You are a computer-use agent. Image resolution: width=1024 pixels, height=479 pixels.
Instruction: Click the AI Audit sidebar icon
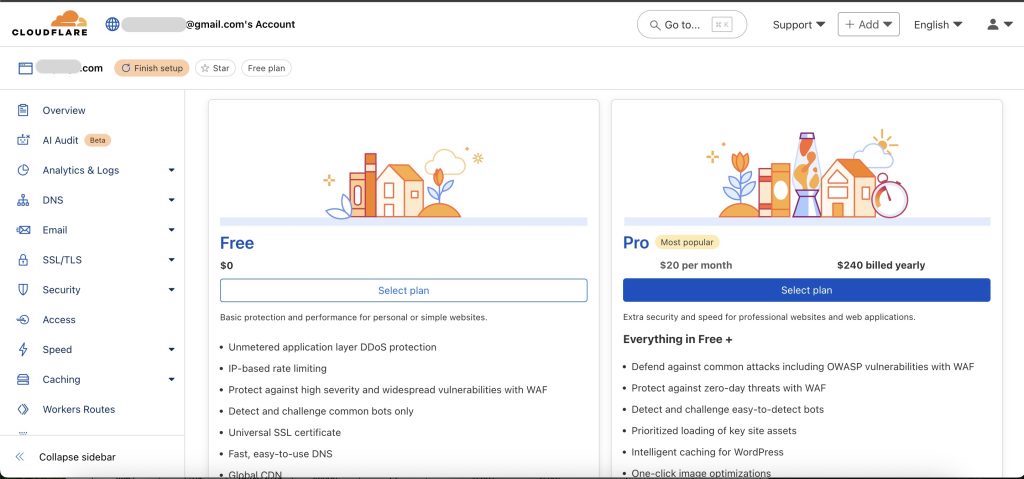[x=23, y=140]
